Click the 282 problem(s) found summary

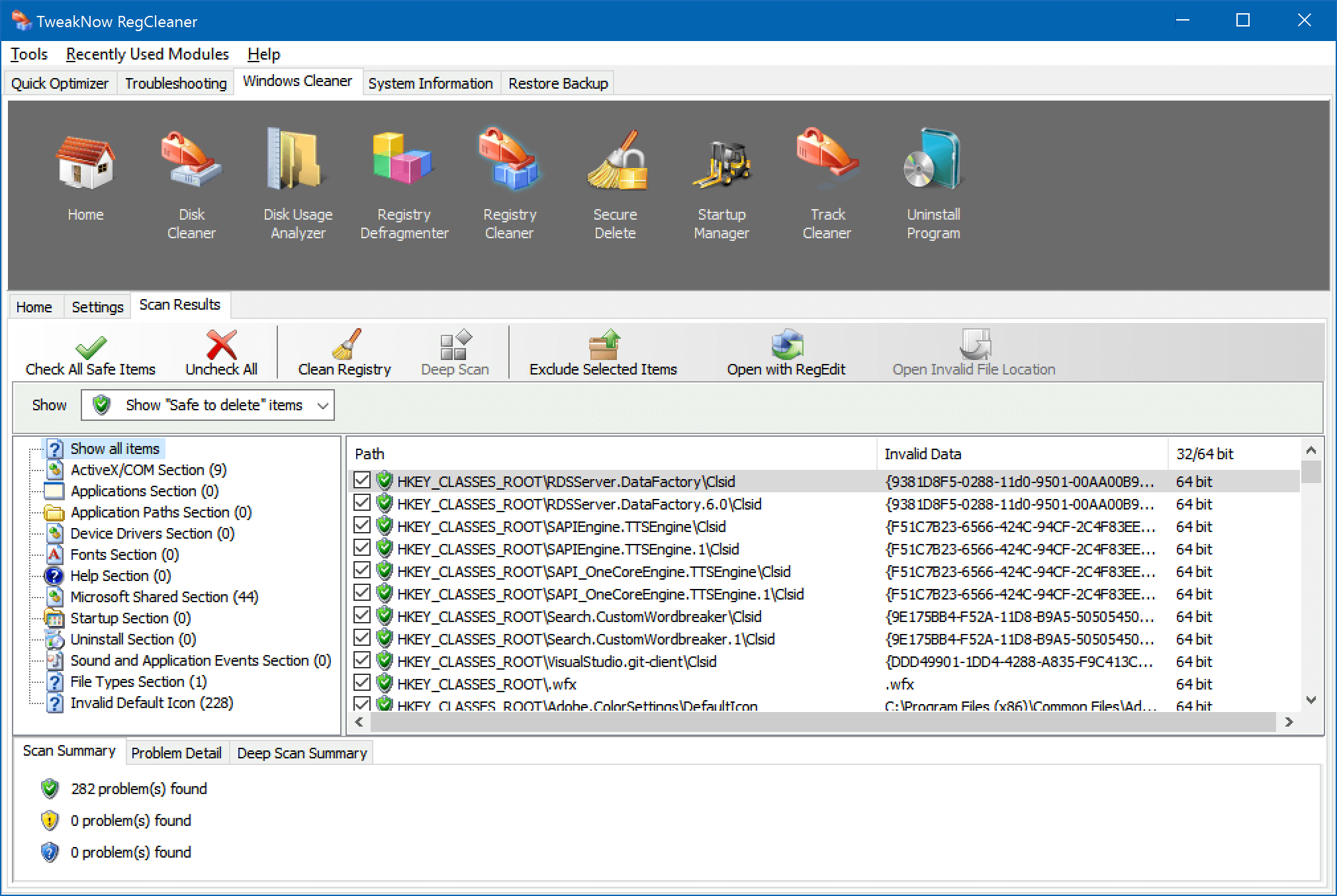pyautogui.click(x=139, y=789)
